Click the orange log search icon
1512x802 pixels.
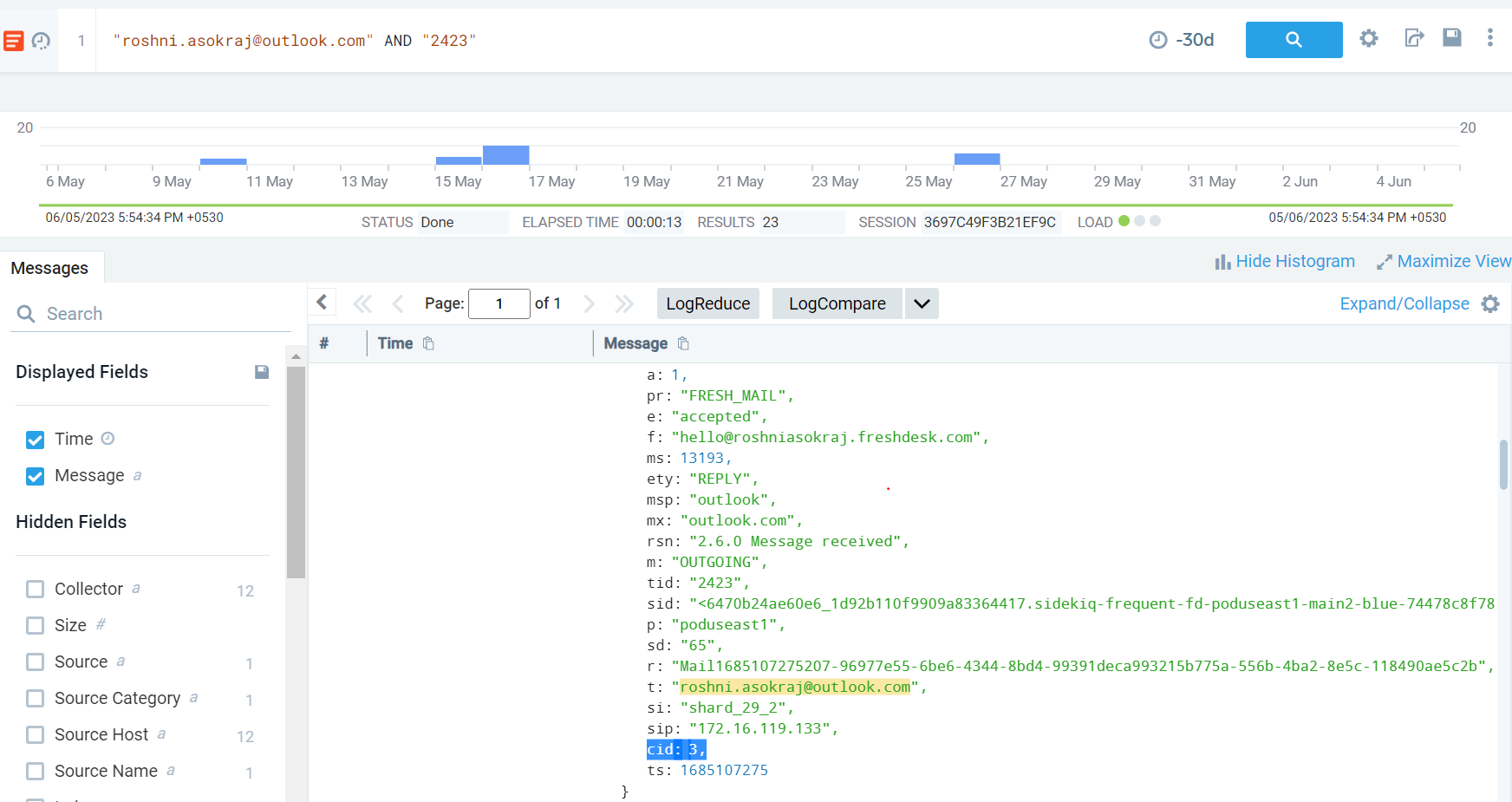(14, 41)
